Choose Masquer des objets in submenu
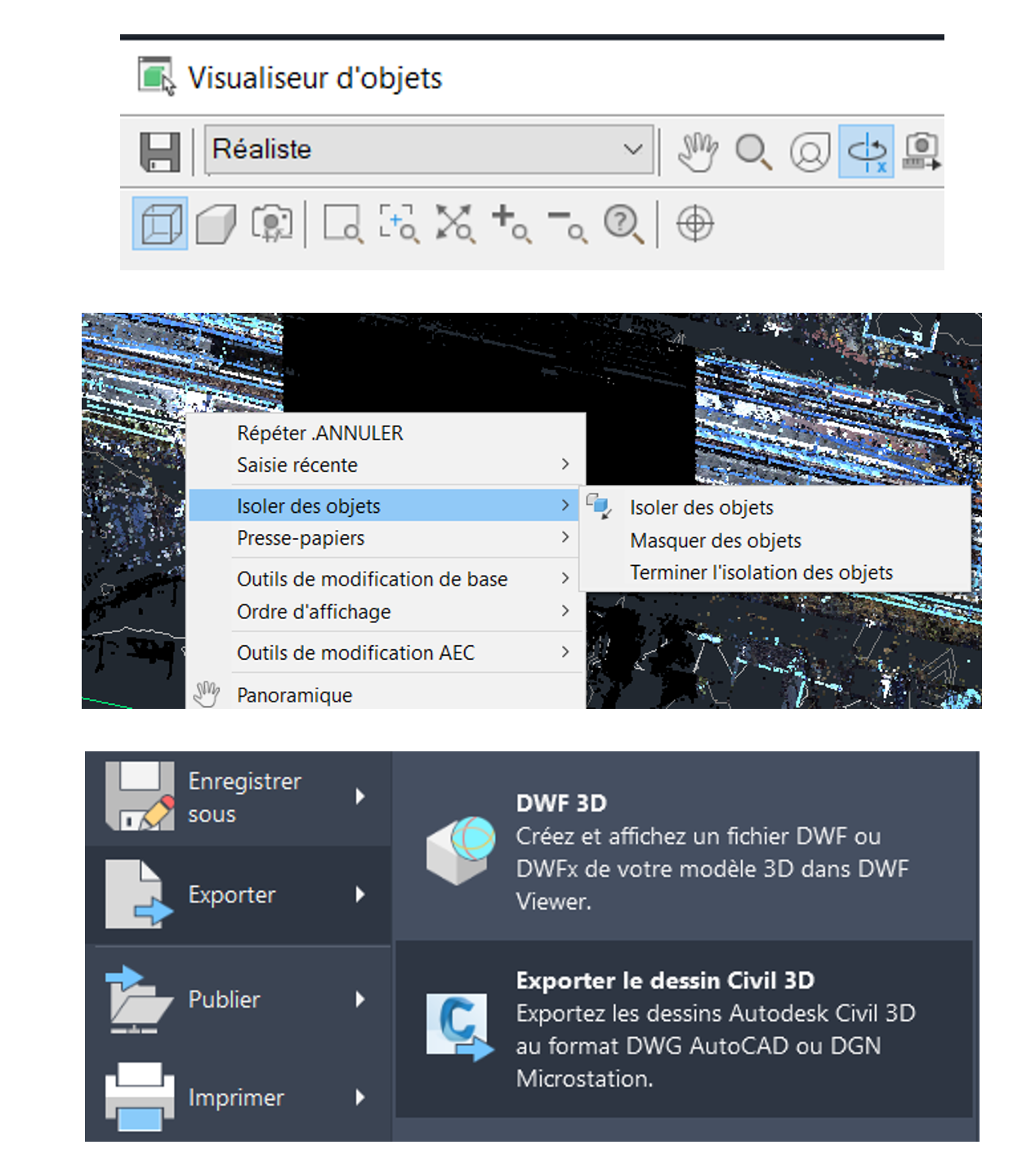 (x=776, y=541)
